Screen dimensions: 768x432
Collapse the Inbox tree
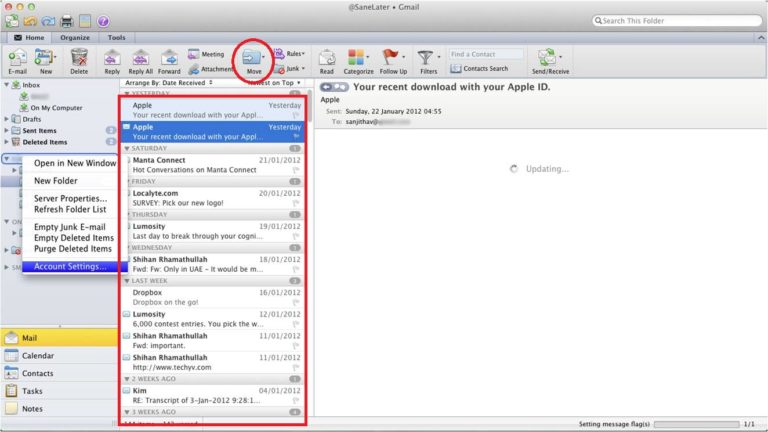pos(7,85)
